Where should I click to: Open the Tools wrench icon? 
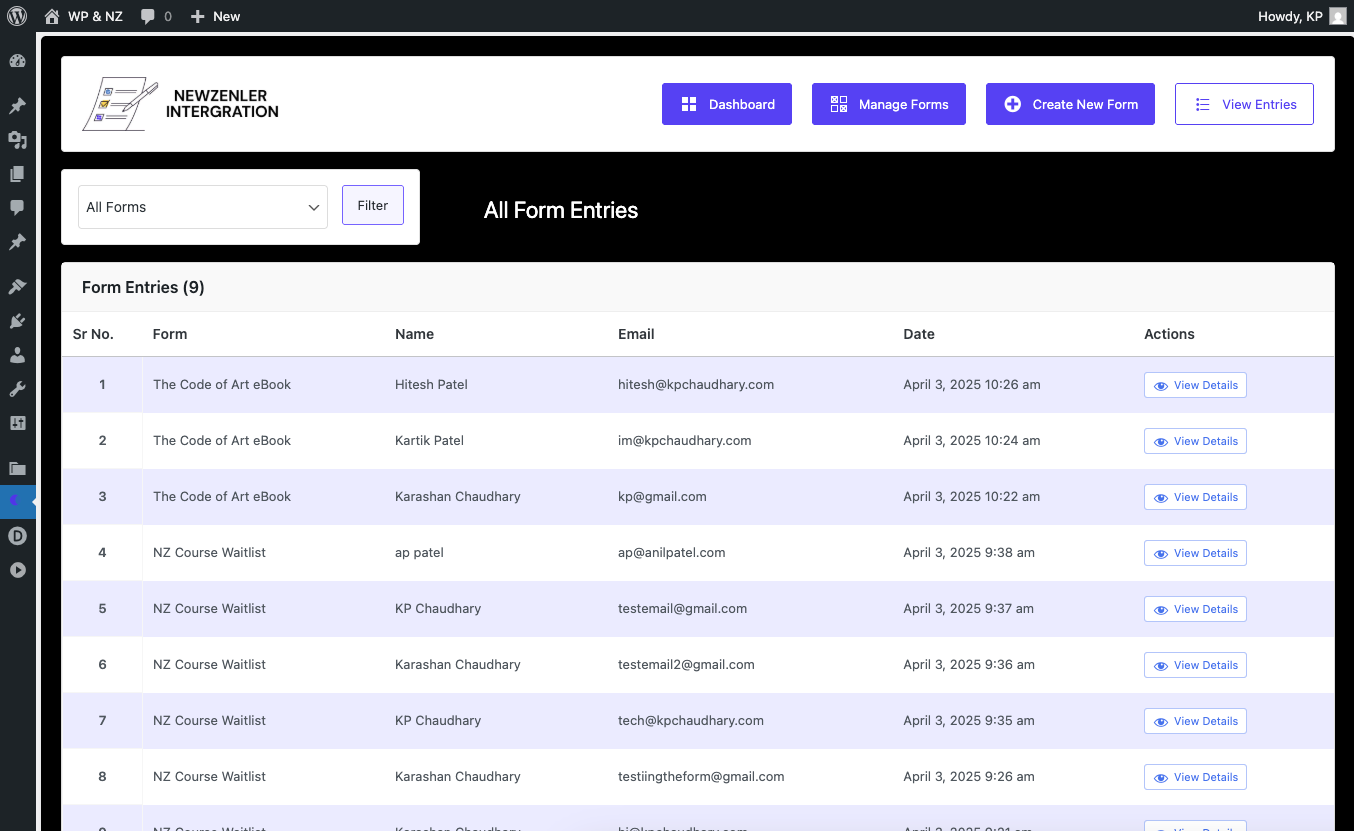click(x=17, y=389)
